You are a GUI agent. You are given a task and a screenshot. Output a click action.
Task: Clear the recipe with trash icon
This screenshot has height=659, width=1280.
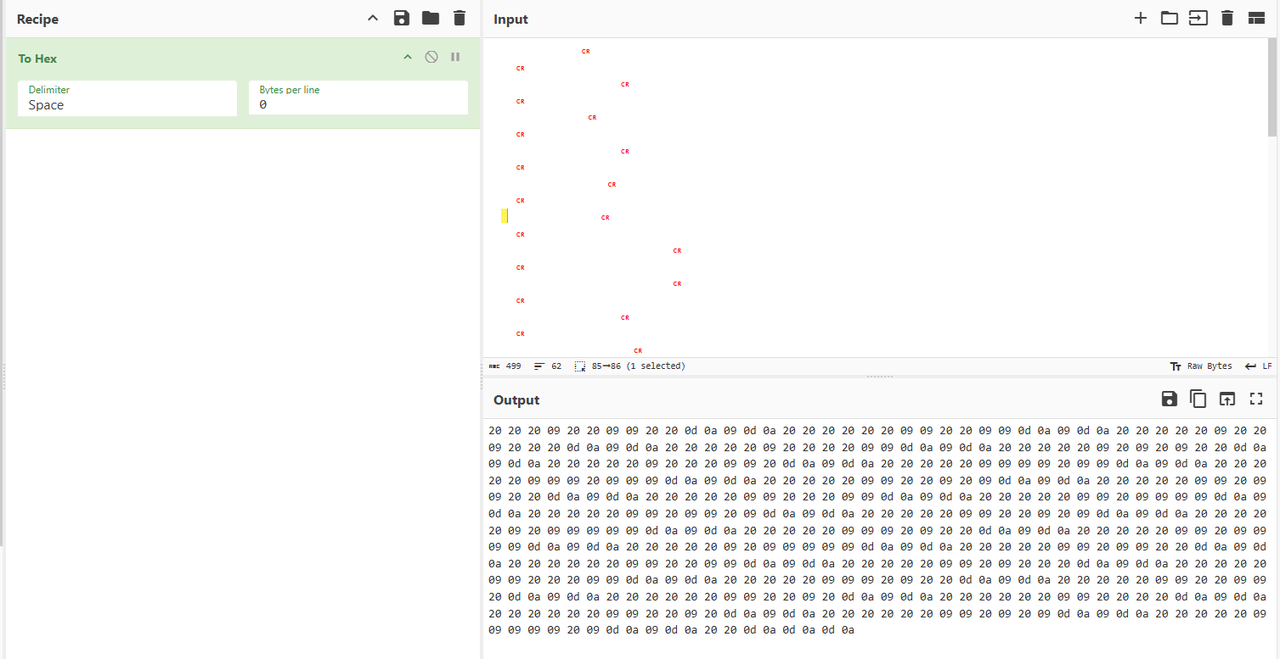pyautogui.click(x=459, y=18)
